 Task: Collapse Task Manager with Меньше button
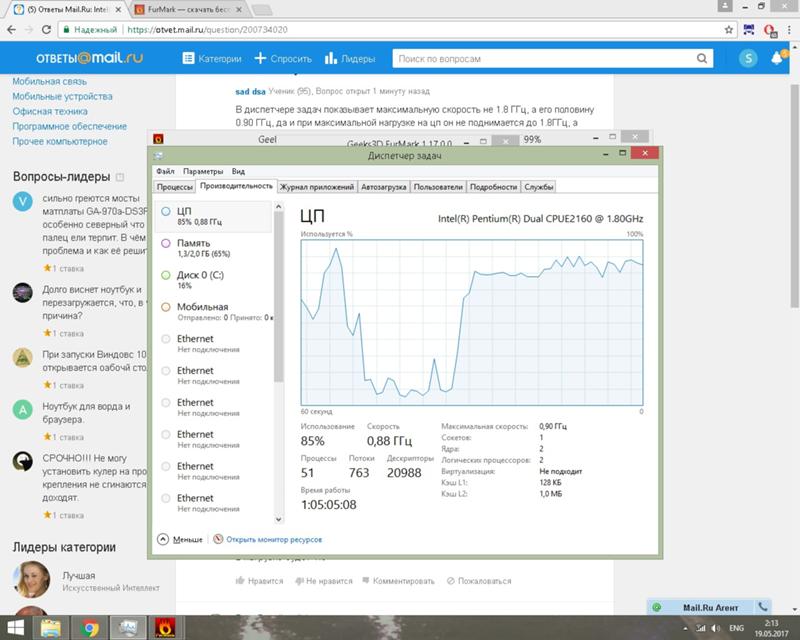click(180, 539)
